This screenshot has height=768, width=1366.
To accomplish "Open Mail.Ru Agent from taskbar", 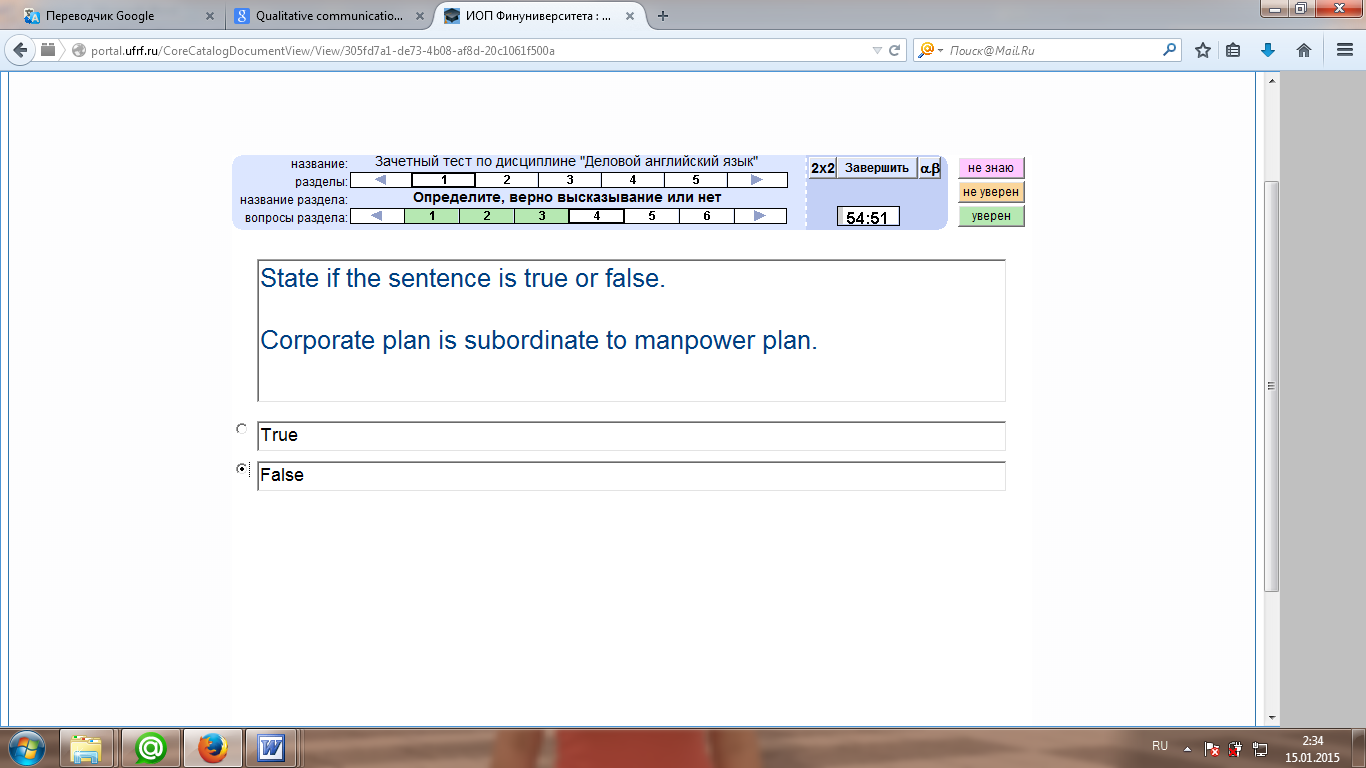I will (x=151, y=748).
